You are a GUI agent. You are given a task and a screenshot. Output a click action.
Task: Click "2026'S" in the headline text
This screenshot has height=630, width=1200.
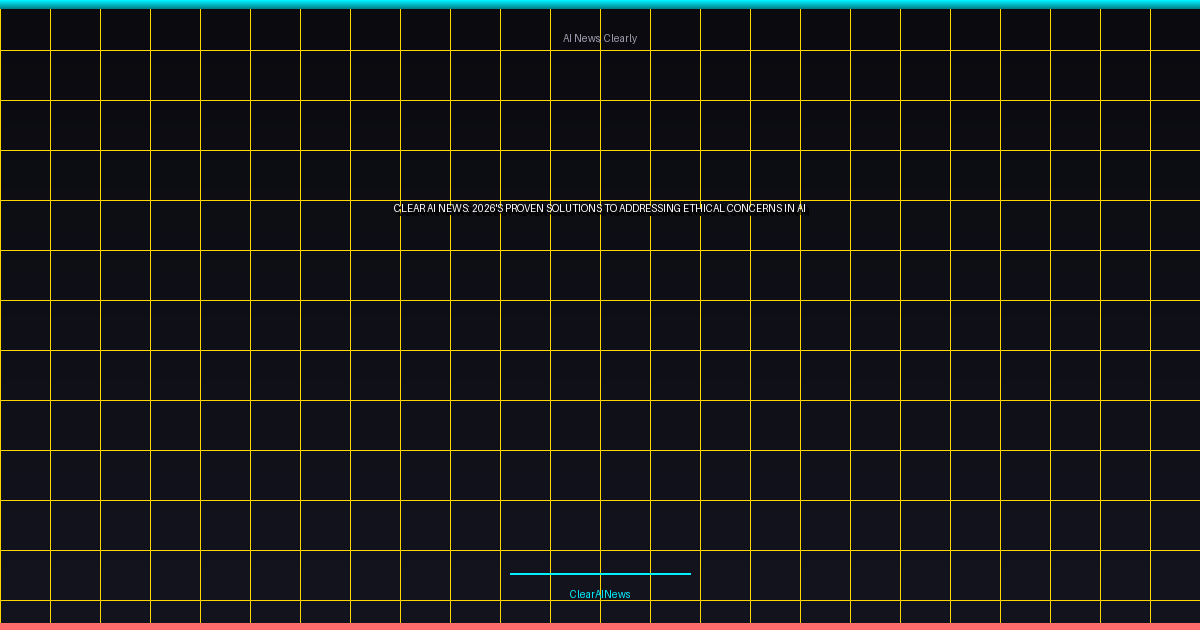(x=487, y=209)
